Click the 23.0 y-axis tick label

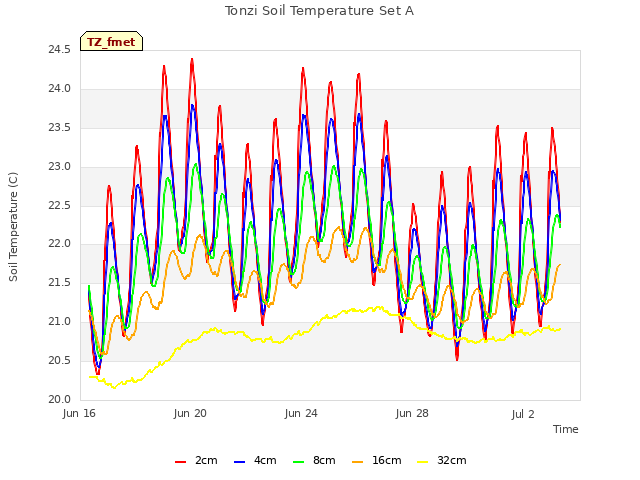tap(60, 167)
